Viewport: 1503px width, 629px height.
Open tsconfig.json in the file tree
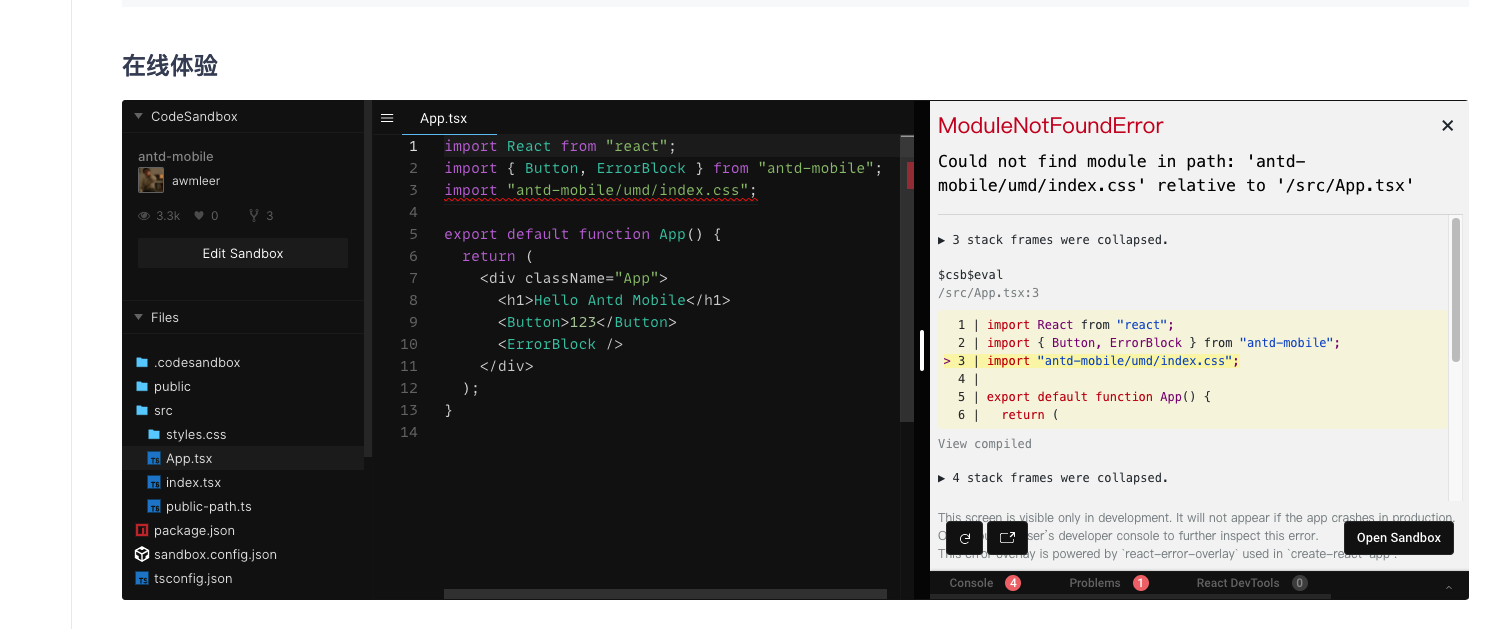193,578
